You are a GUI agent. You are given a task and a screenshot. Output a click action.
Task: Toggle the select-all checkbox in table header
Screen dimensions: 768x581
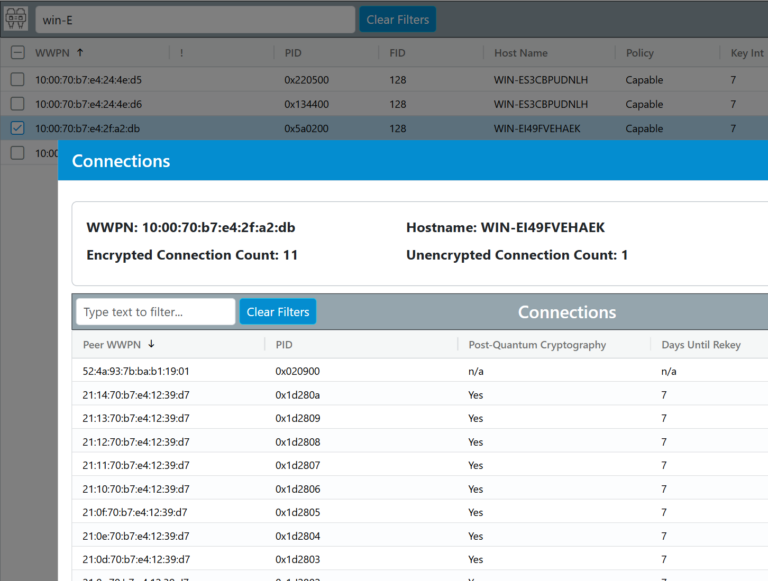point(17,53)
